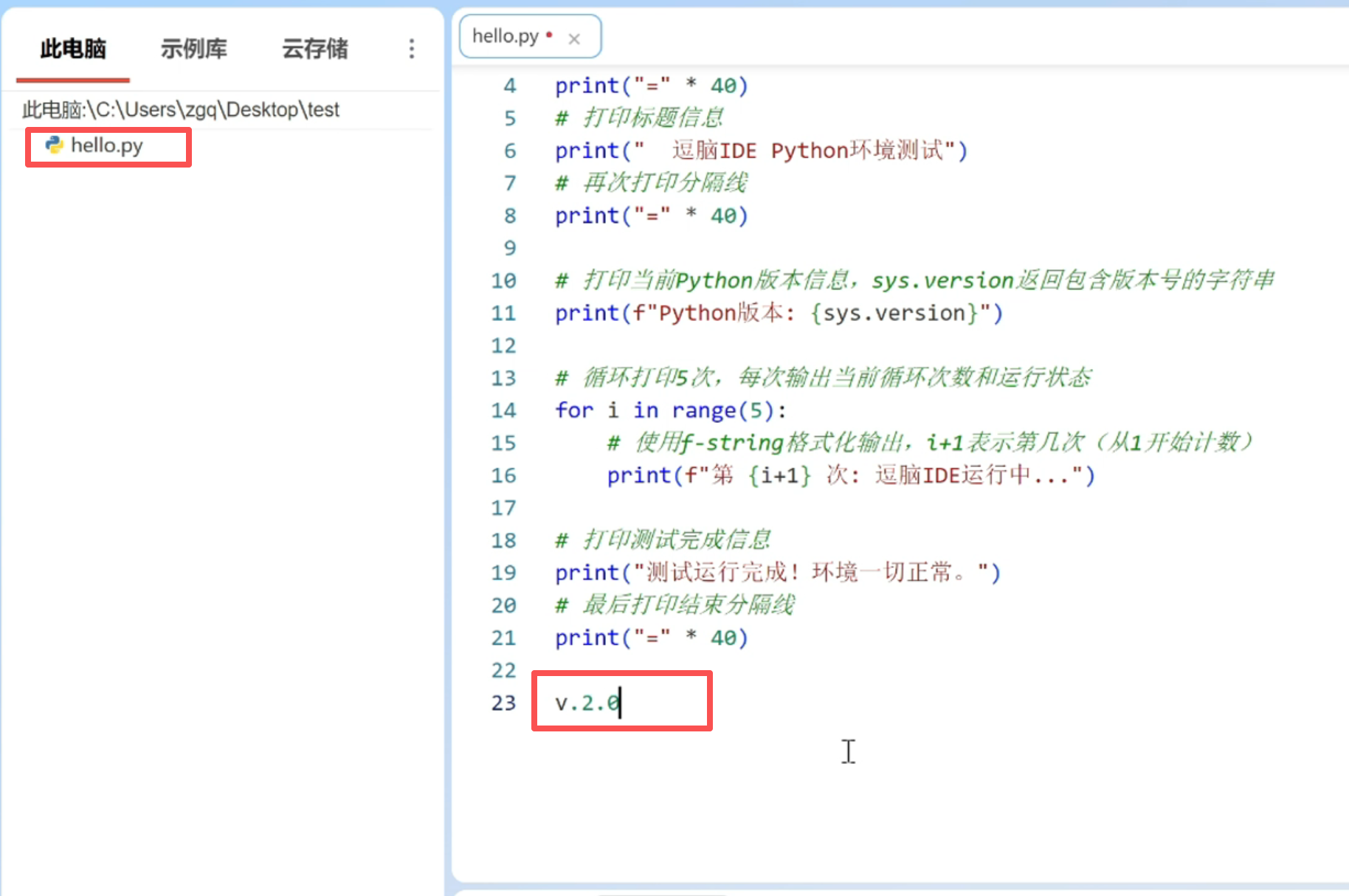Click print(f"Python版本: {sys.version}") line
This screenshot has width=1349, height=896.
[x=779, y=313]
